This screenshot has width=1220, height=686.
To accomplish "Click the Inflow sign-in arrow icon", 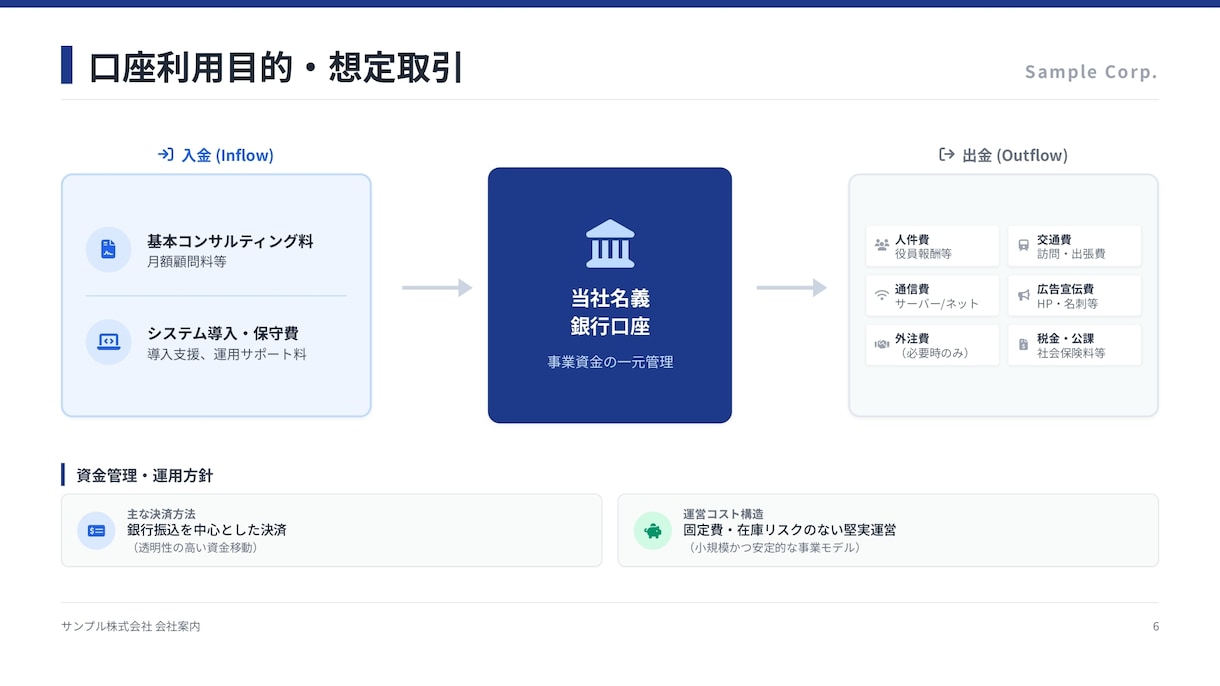I will (166, 155).
